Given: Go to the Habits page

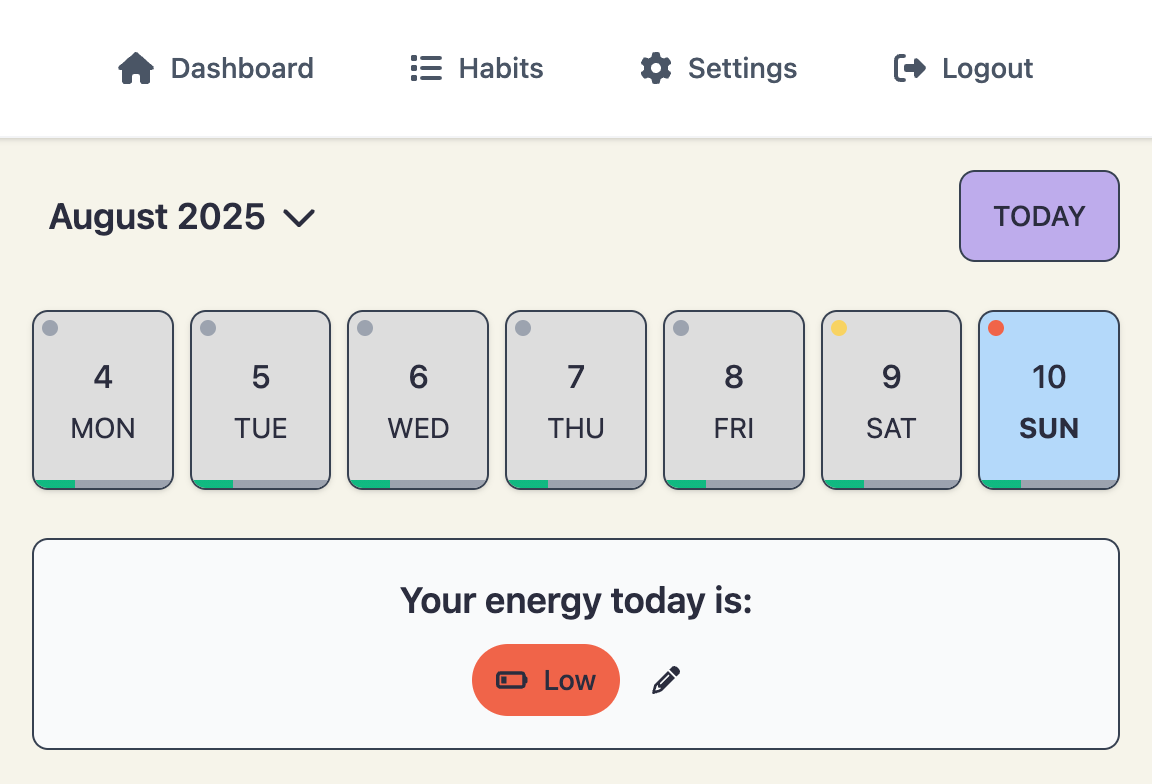Looking at the screenshot, I should tap(477, 68).
